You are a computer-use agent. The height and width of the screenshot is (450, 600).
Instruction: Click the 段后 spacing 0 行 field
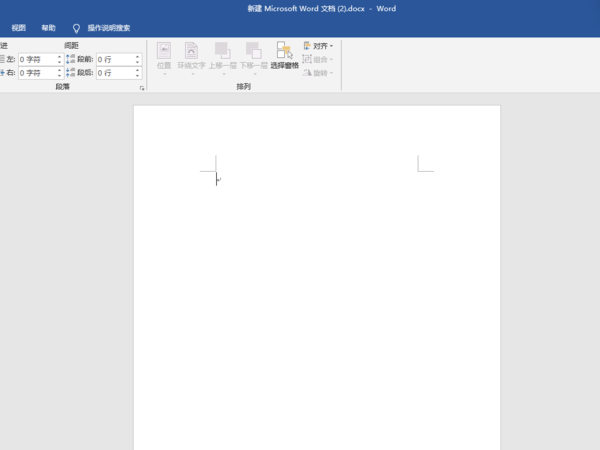[x=115, y=73]
